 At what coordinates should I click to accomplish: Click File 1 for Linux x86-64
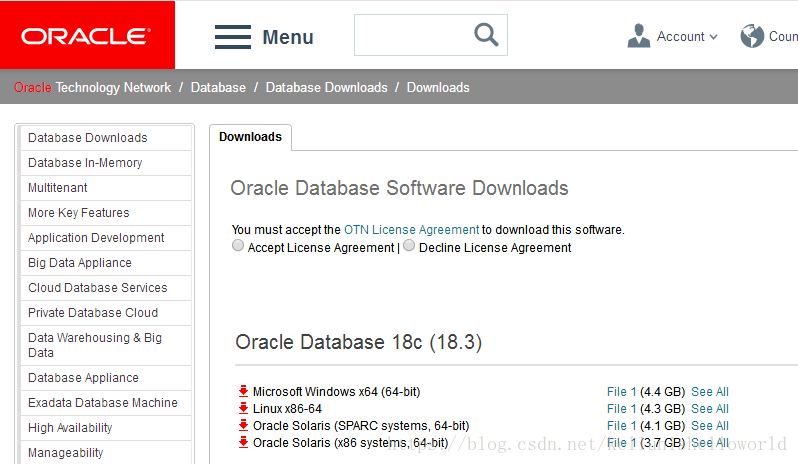coord(621,409)
